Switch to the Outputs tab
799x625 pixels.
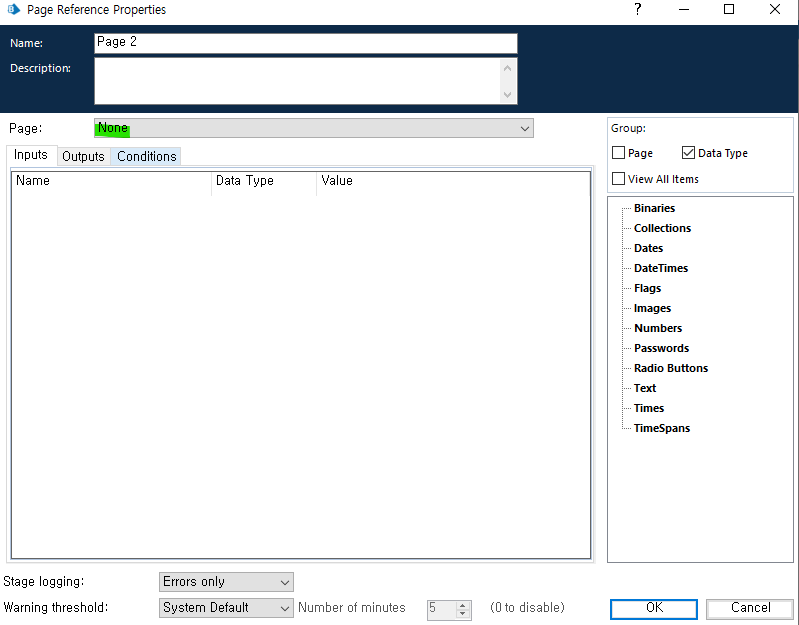(83, 156)
